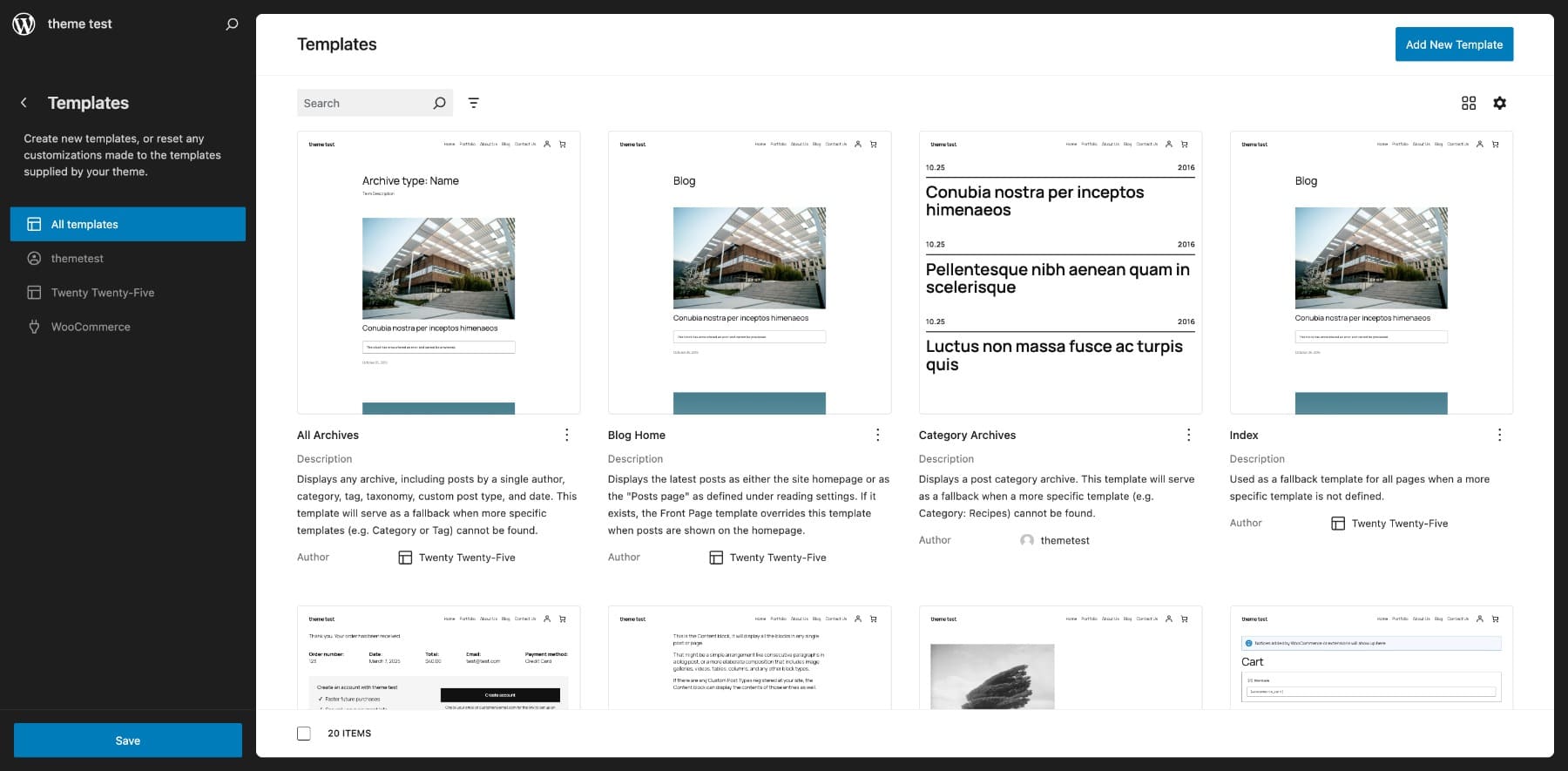Open view options gear icon
The image size is (1568, 771).
click(1499, 103)
